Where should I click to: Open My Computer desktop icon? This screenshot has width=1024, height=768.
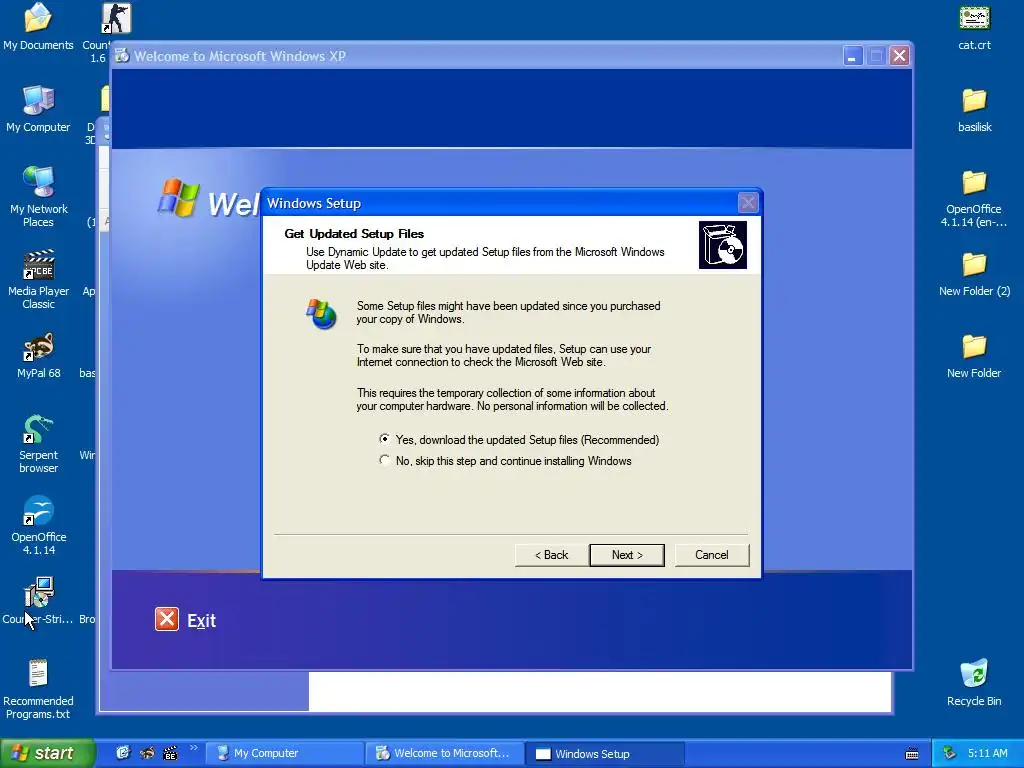pyautogui.click(x=38, y=109)
